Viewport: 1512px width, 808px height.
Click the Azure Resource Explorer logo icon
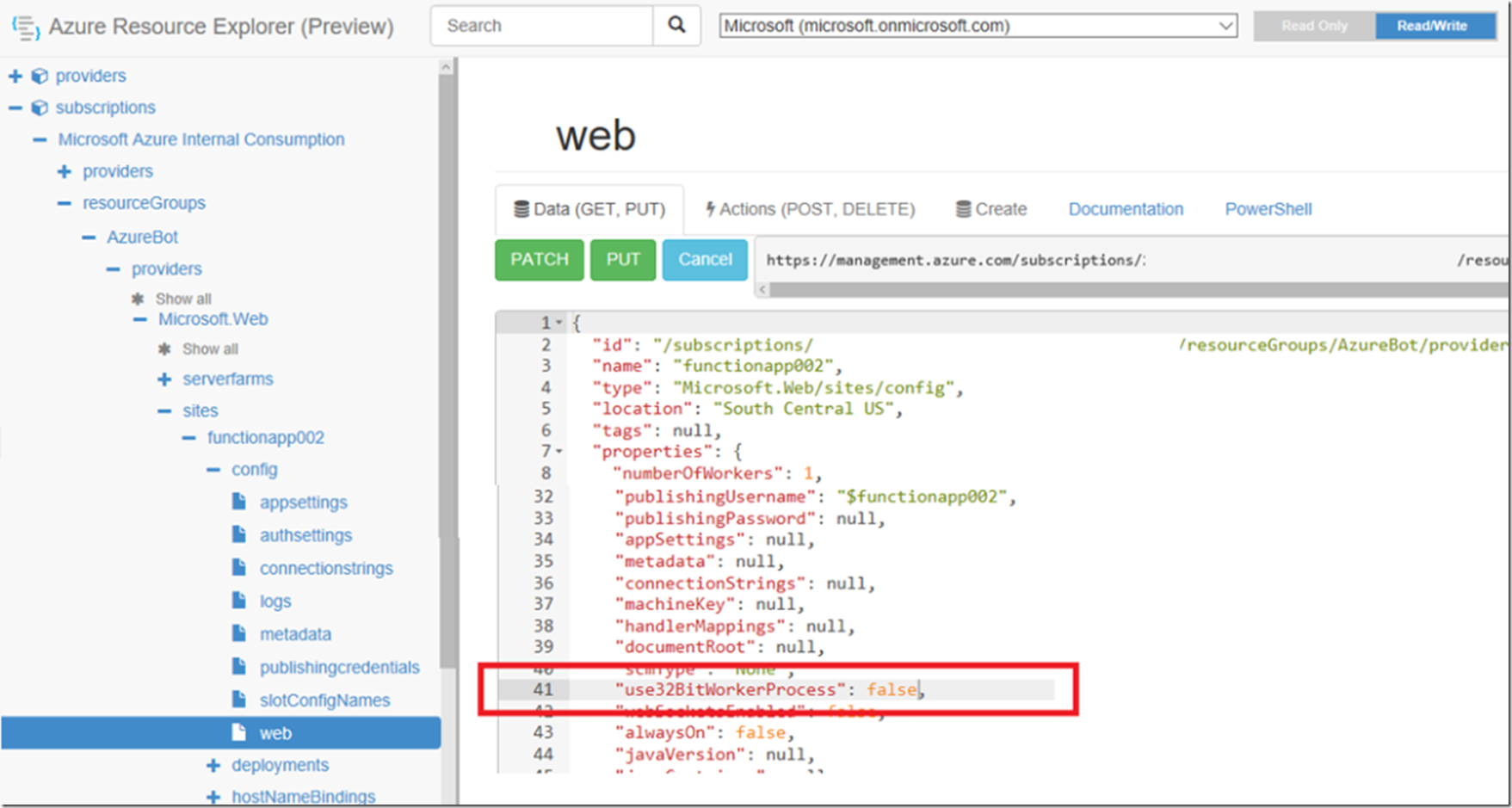pos(26,28)
